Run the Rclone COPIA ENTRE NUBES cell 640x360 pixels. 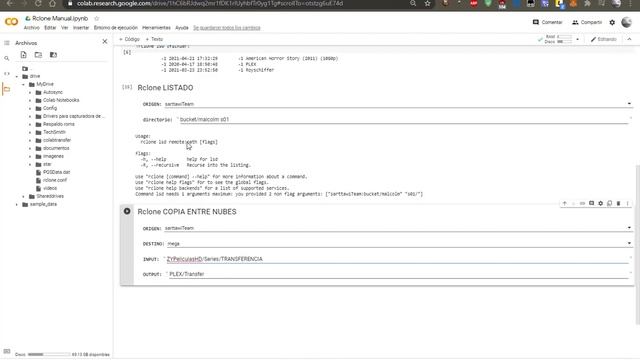point(127,211)
